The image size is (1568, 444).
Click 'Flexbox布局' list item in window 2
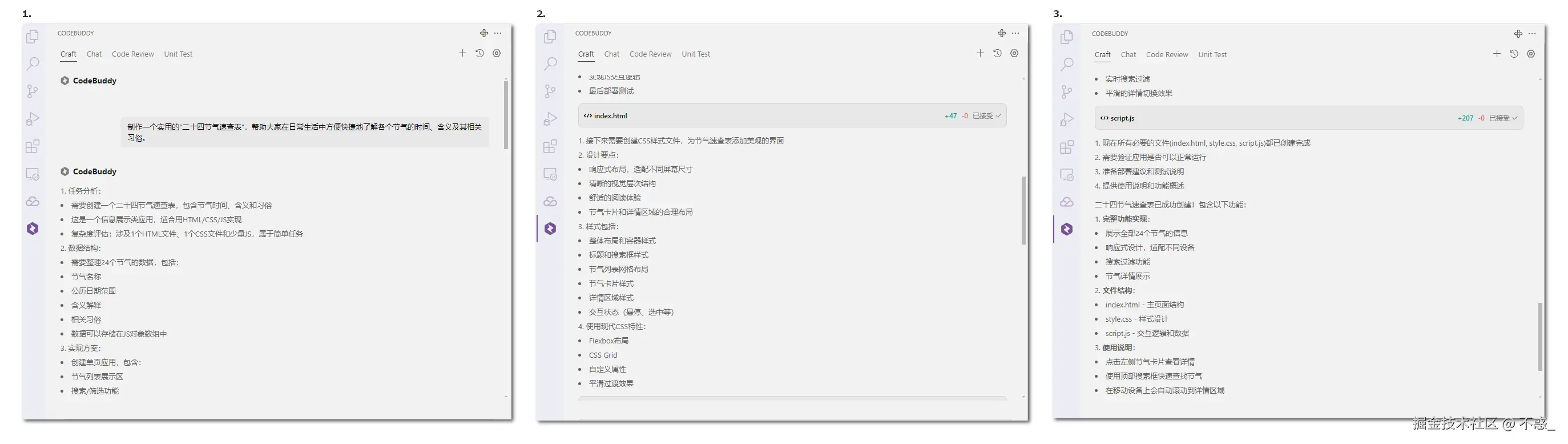tap(608, 341)
